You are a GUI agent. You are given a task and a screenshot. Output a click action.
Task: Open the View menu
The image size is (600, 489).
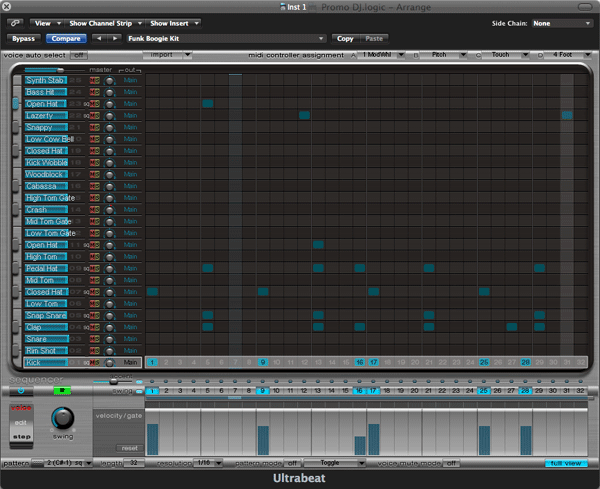(47, 23)
